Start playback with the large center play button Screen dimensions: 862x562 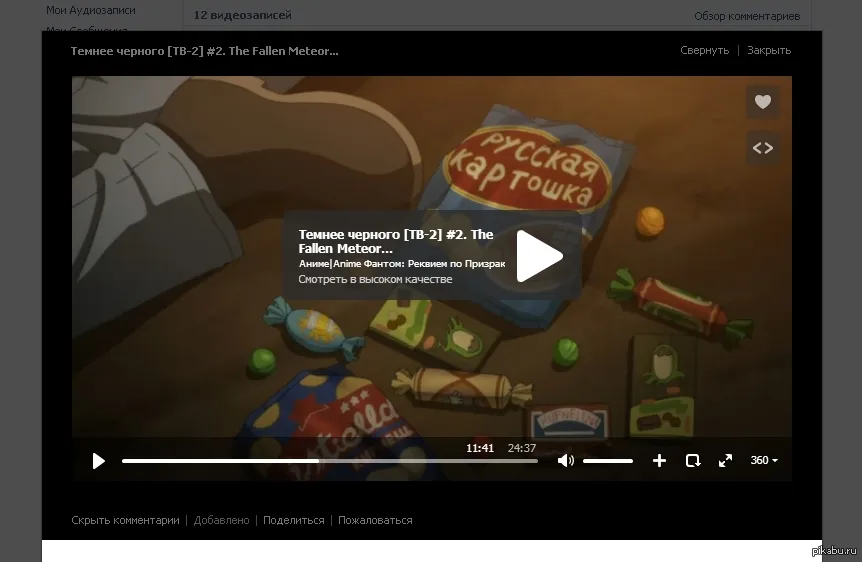click(x=539, y=256)
